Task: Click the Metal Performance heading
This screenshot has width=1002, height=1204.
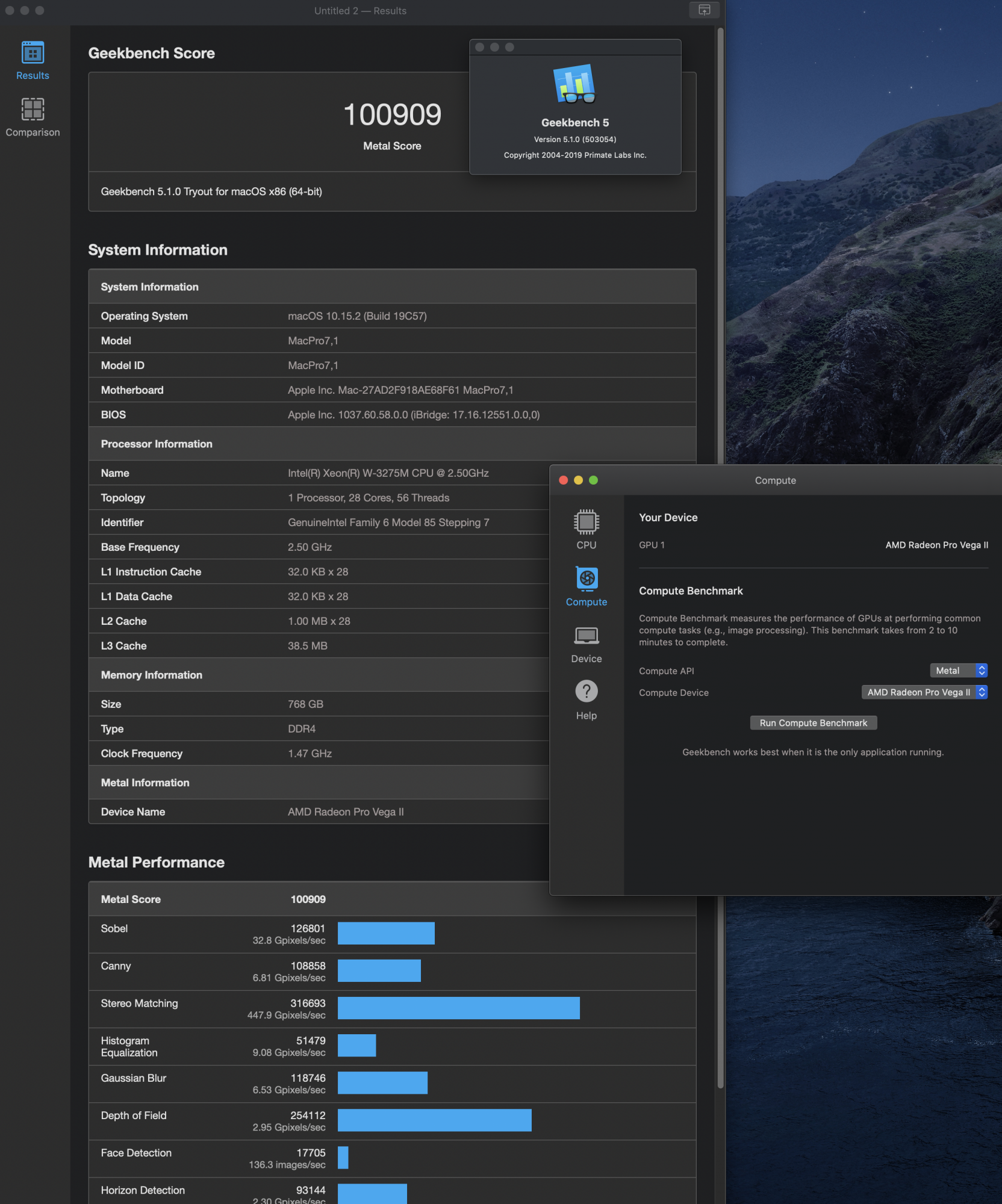Action: (157, 862)
